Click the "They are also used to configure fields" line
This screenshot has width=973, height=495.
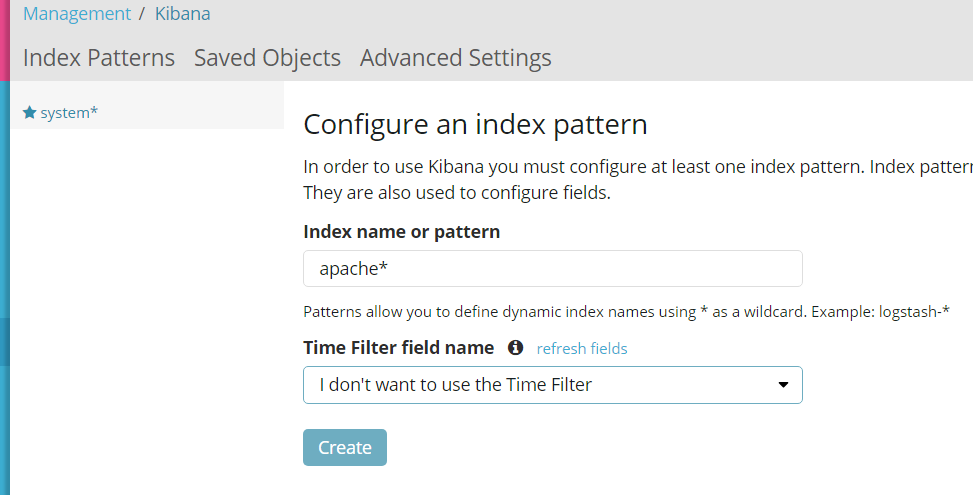456,192
